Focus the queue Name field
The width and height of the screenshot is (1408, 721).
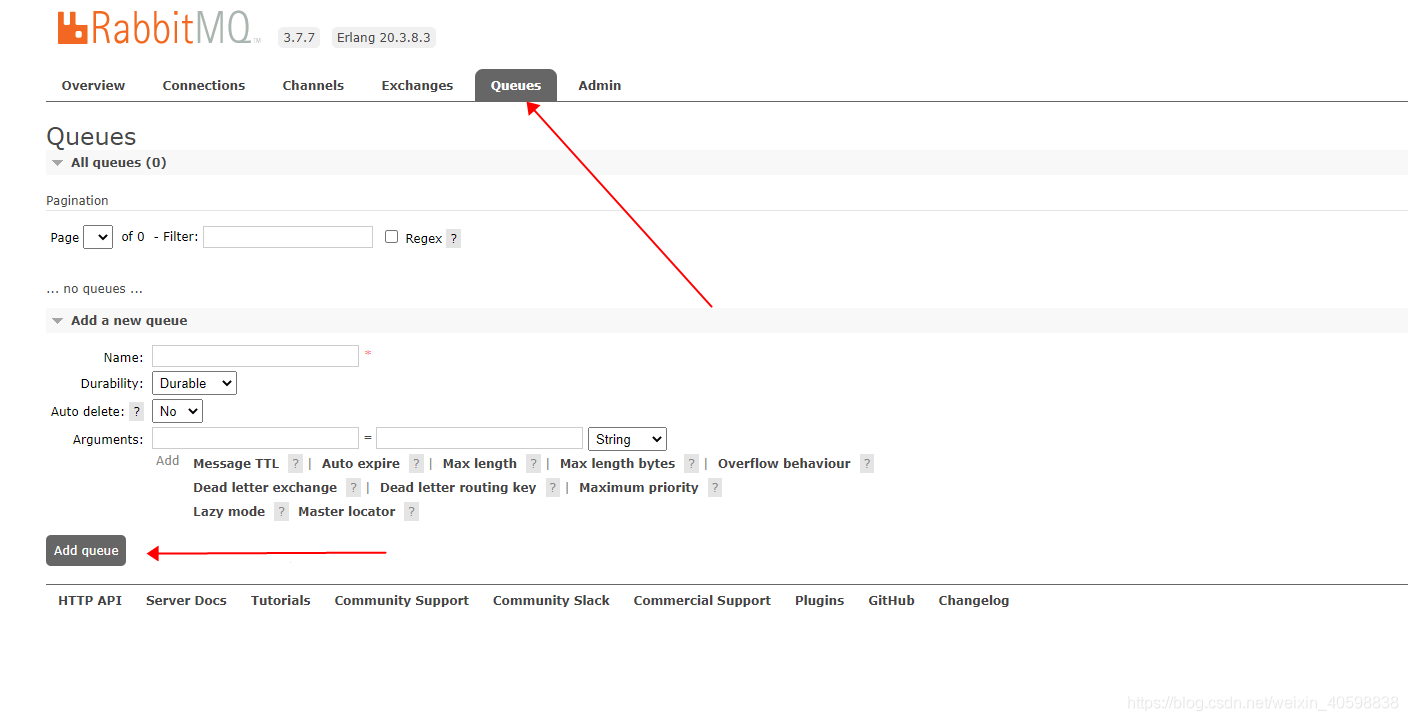pyautogui.click(x=255, y=355)
